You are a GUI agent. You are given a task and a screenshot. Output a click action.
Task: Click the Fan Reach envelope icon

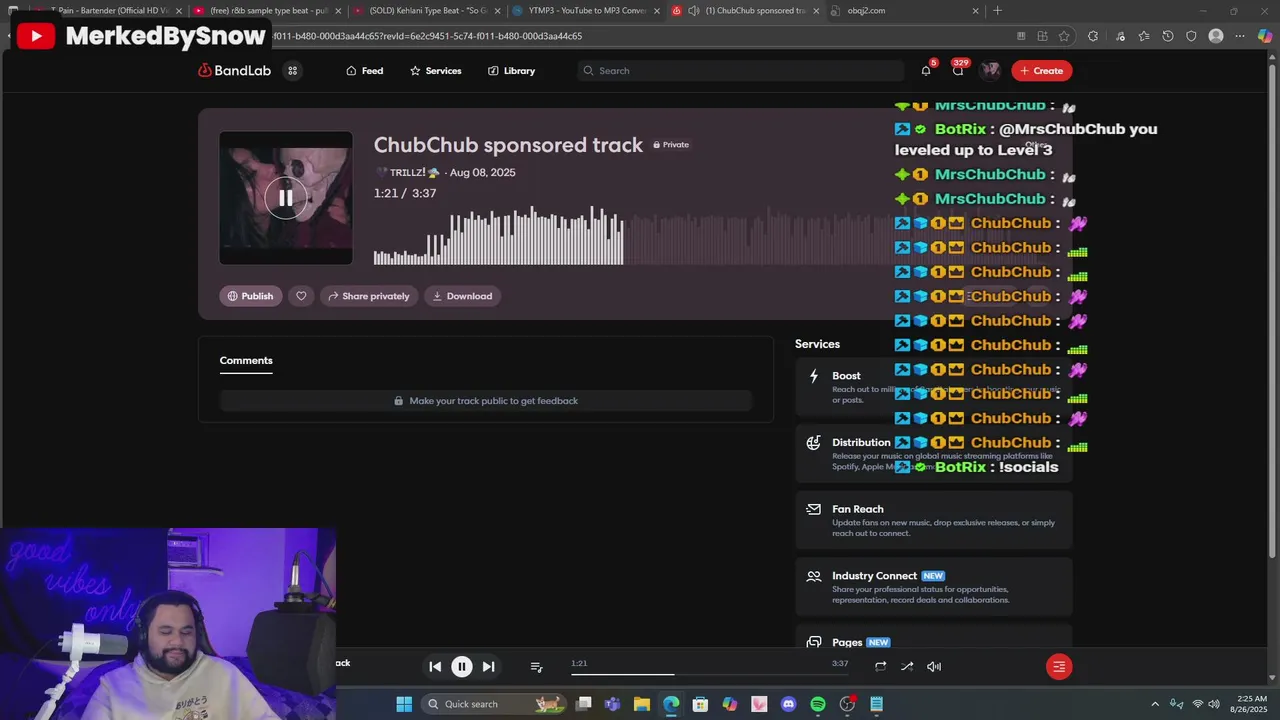tap(814, 509)
